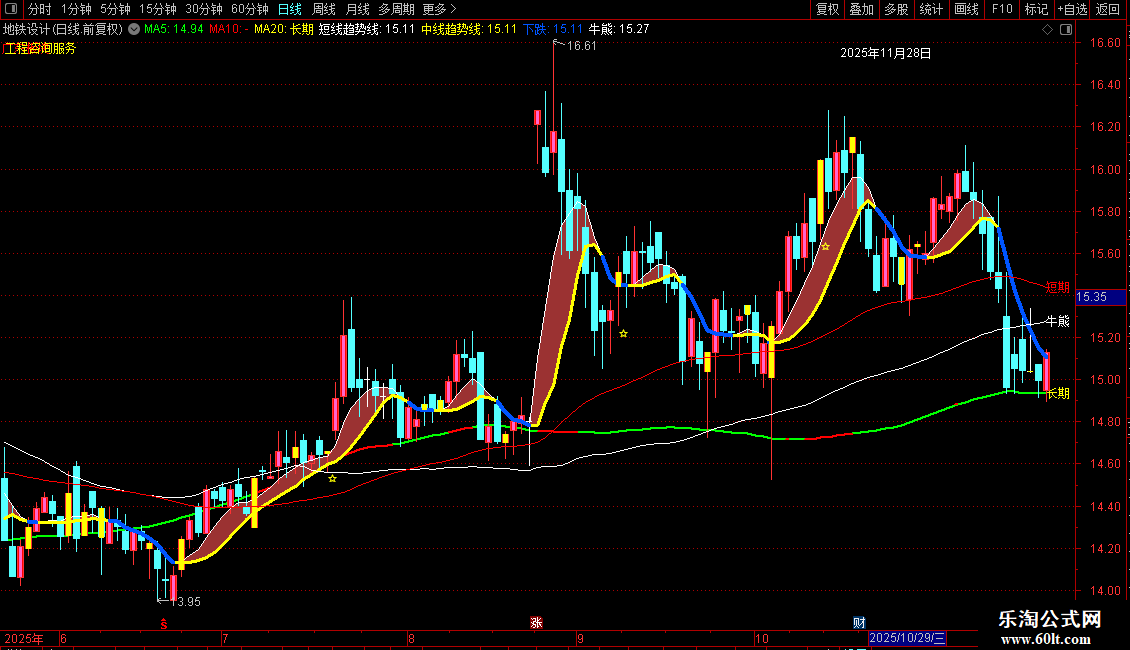Click the 2025年11月28日 date label
Viewport: 1130px width, 650px height.
tap(886, 53)
